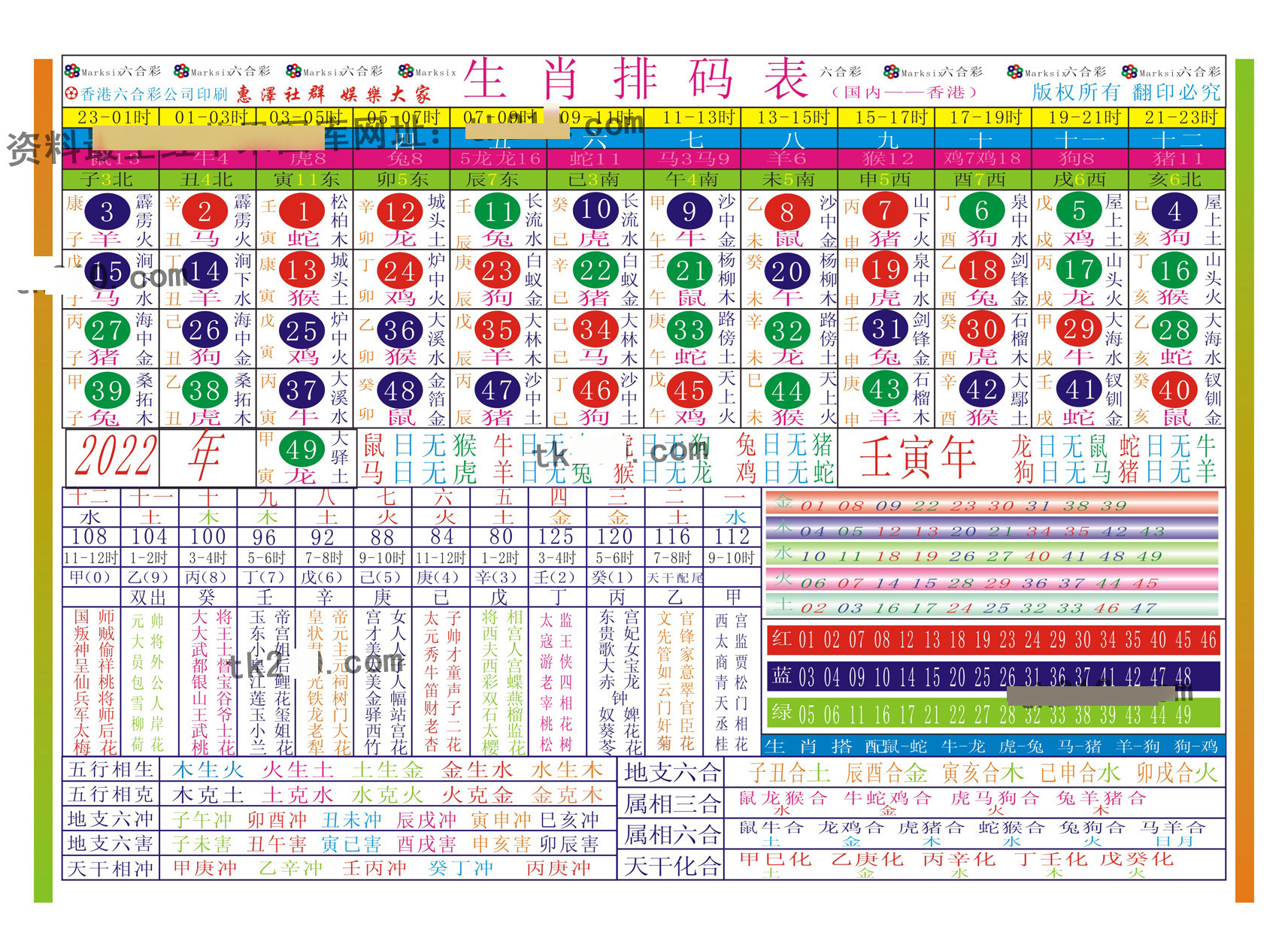Click the 火 element number row

pyautogui.click(x=993, y=581)
